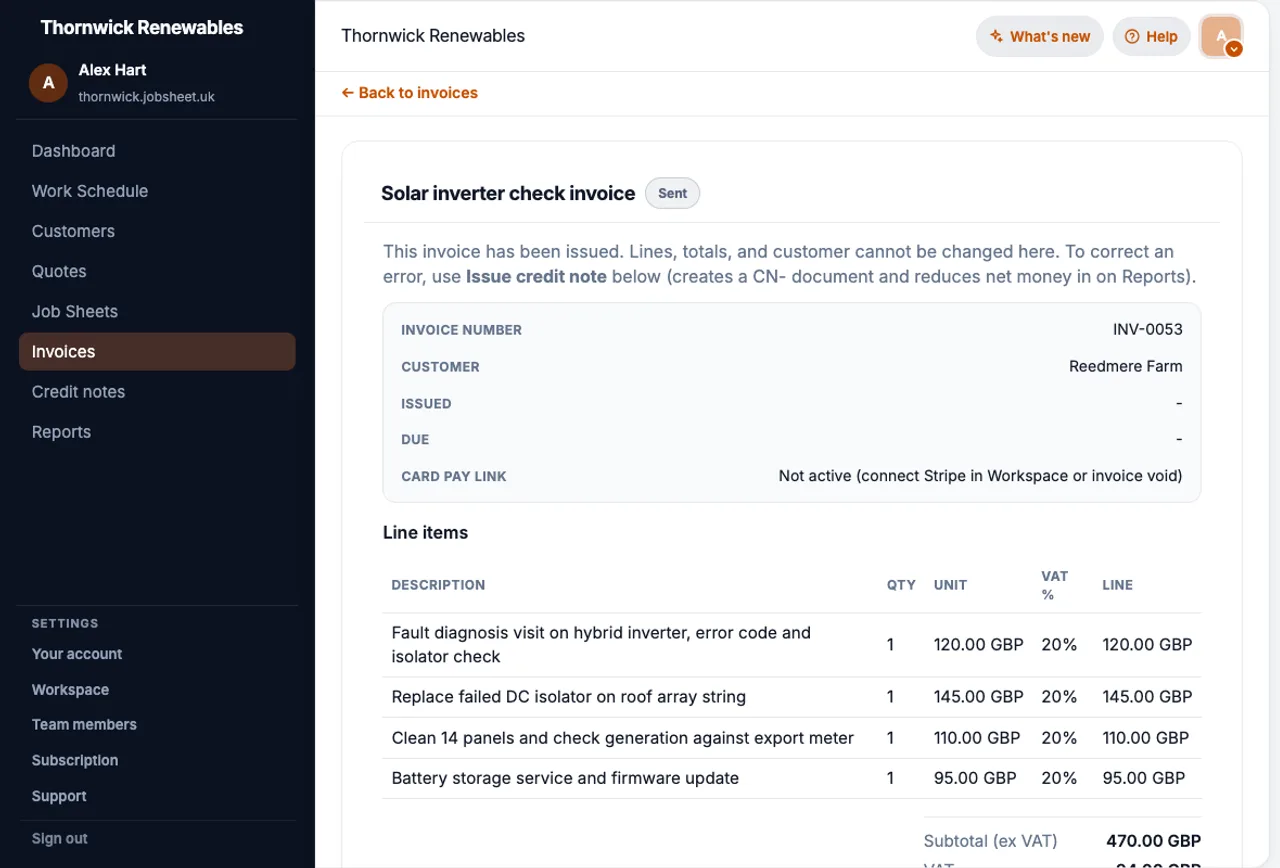Click the question mark Help icon
Image resolution: width=1280 pixels, height=868 pixels.
(1132, 37)
